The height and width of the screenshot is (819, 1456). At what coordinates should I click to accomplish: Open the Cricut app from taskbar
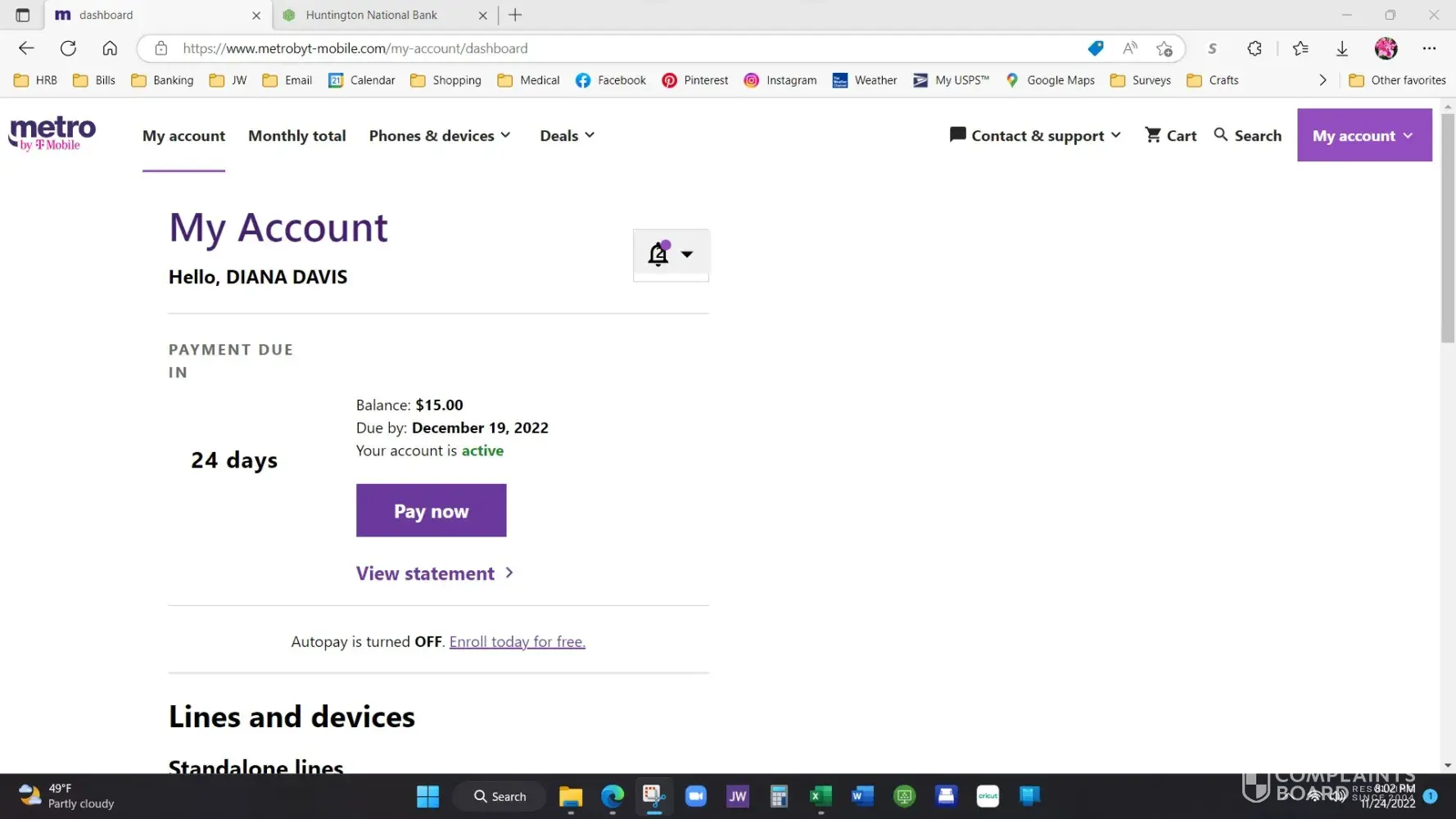pos(988,796)
